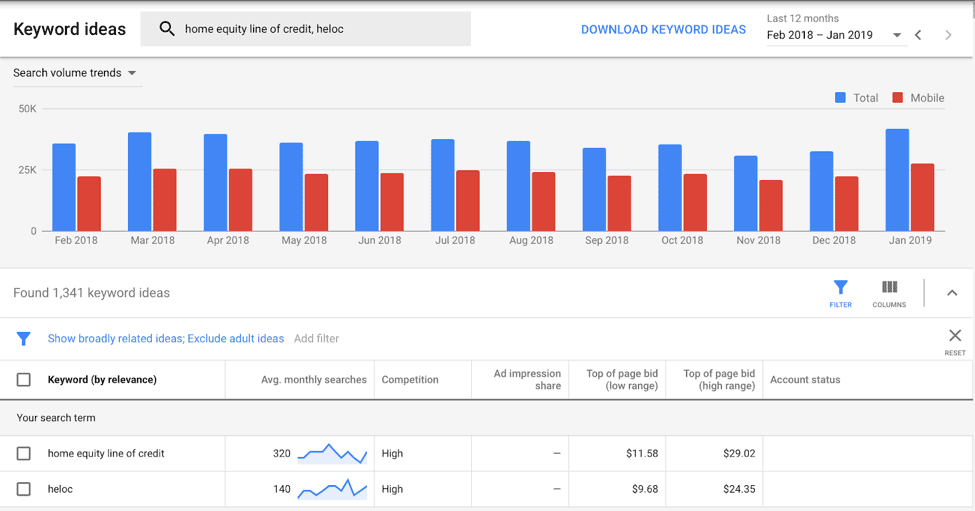
Task: Click Download Keyword Ideas
Action: click(x=663, y=30)
